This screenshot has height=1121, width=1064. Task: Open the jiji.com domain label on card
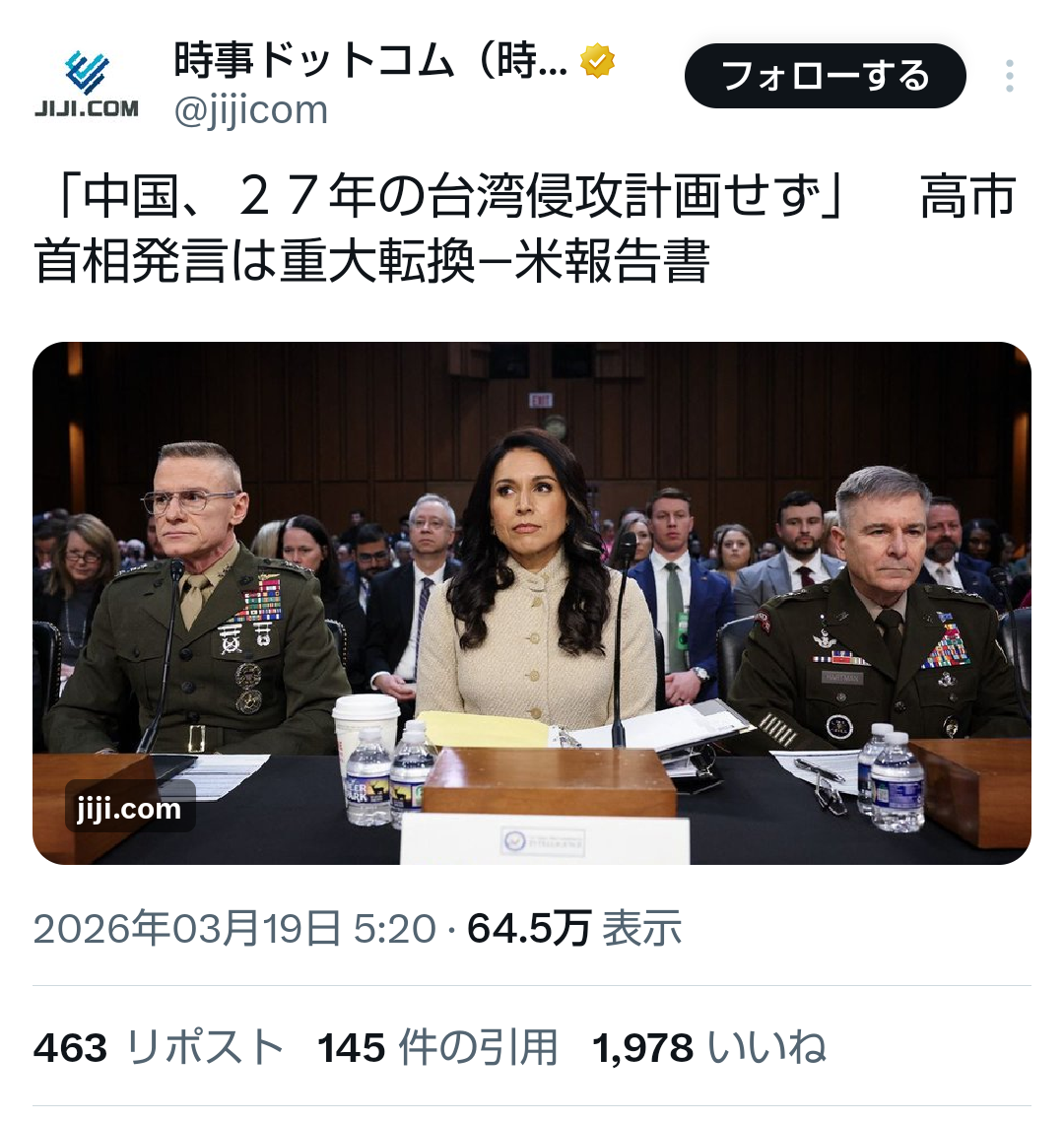click(129, 808)
